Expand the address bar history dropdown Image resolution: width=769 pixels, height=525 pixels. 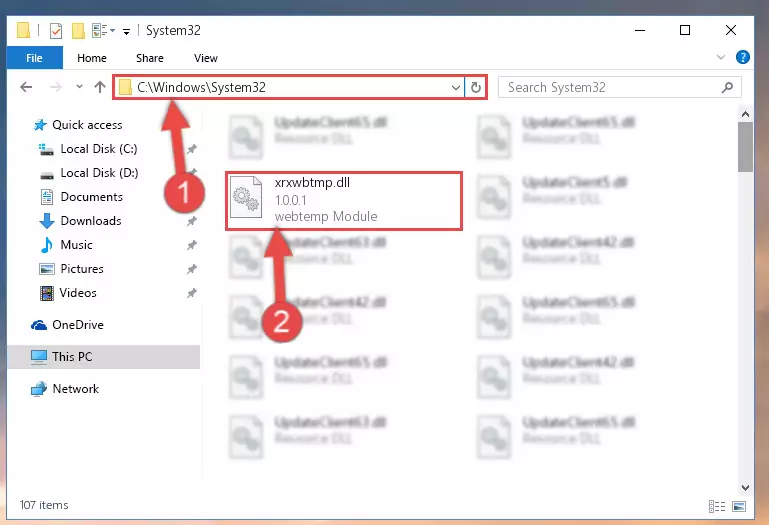456,88
